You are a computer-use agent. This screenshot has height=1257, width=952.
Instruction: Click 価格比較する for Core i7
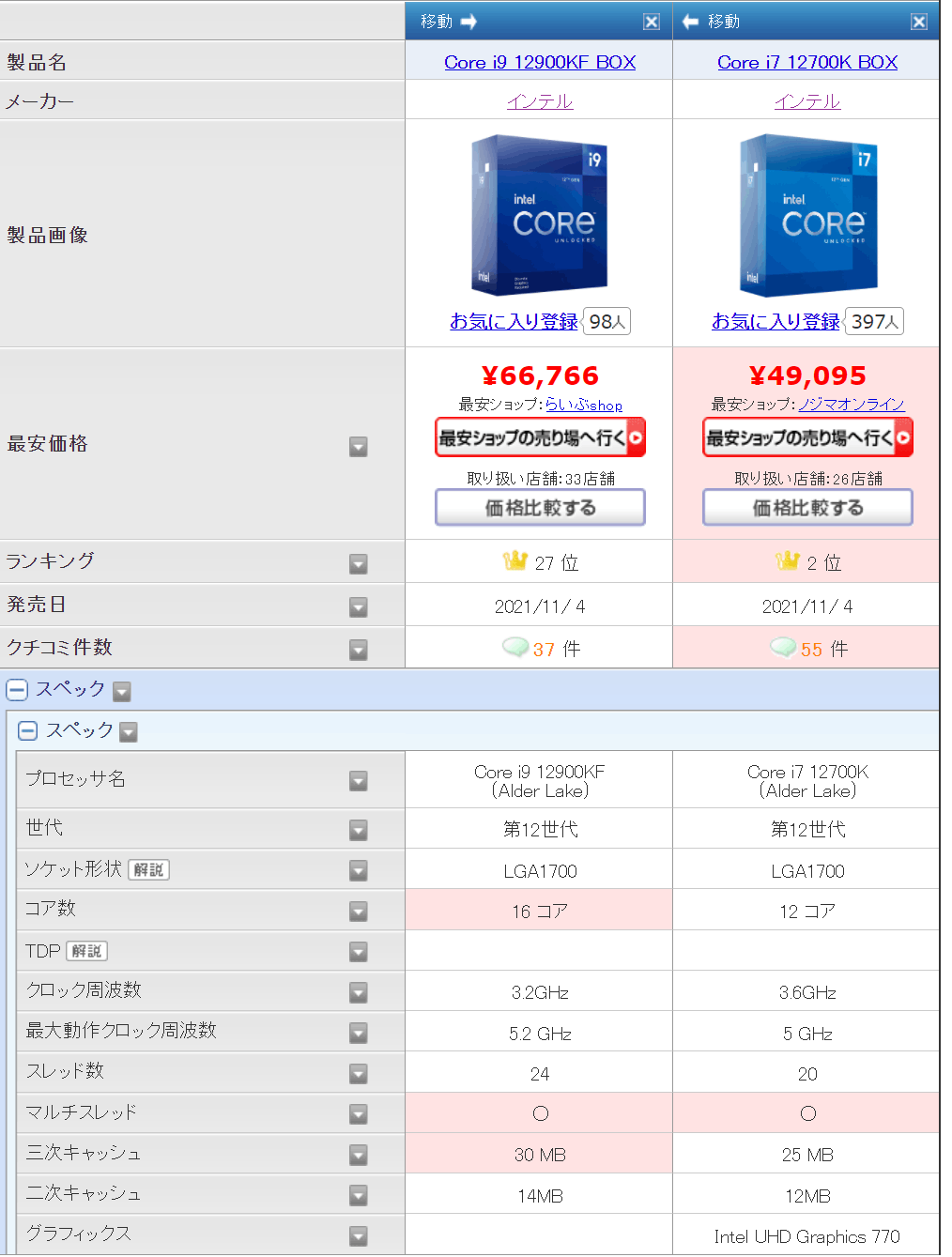click(807, 508)
